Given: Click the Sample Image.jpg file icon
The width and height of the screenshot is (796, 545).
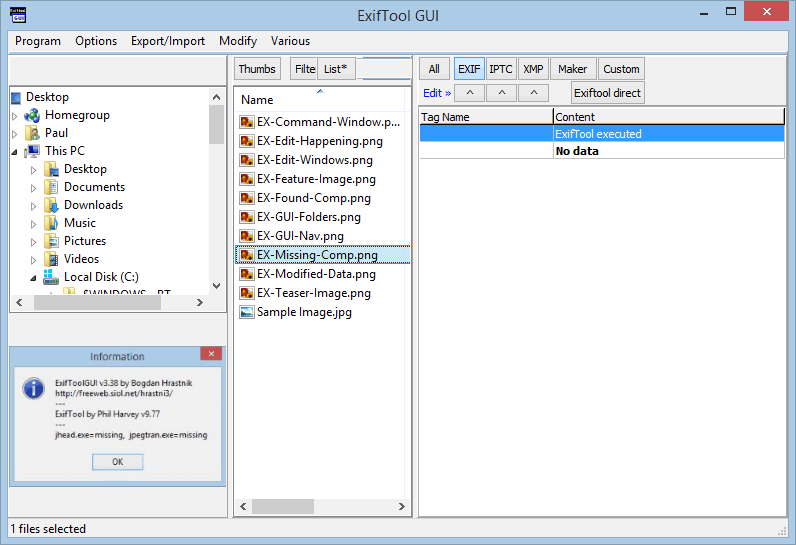Looking at the screenshot, I should point(247,312).
